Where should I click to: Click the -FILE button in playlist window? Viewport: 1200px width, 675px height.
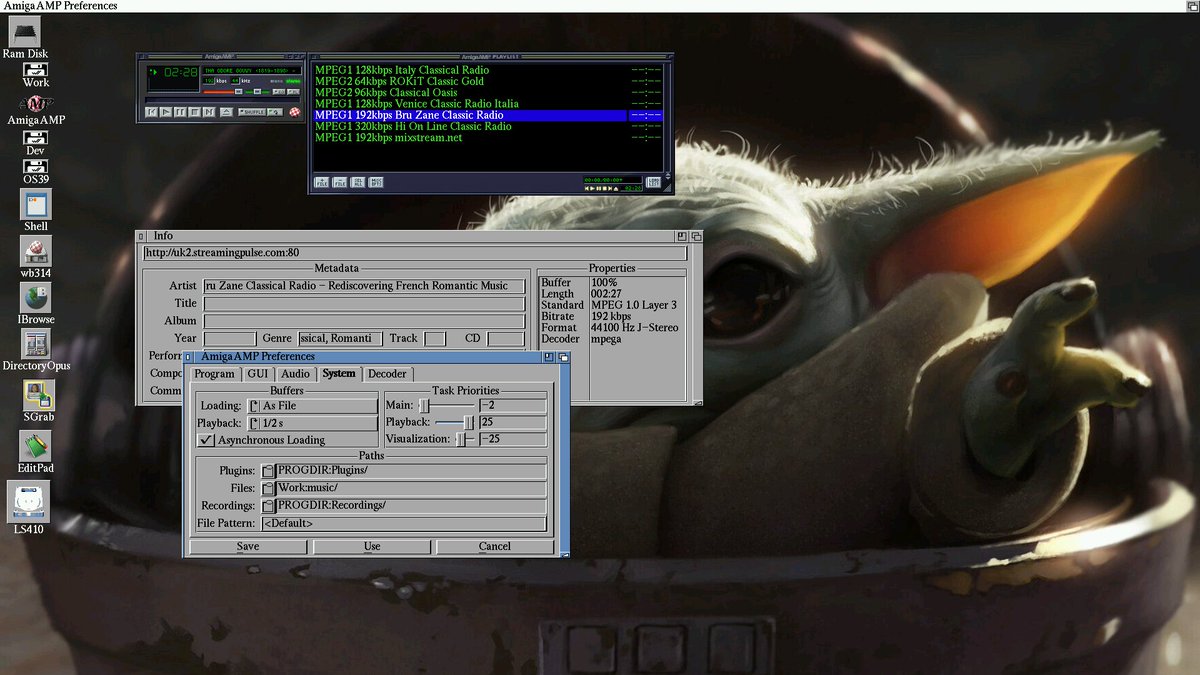(x=340, y=182)
